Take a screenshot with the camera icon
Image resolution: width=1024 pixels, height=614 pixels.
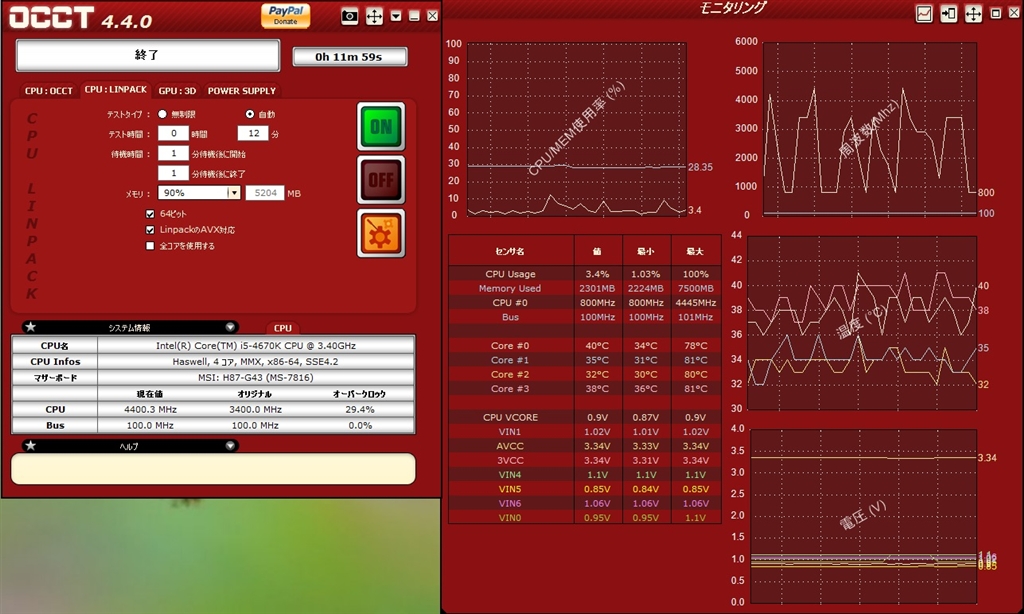coord(349,16)
